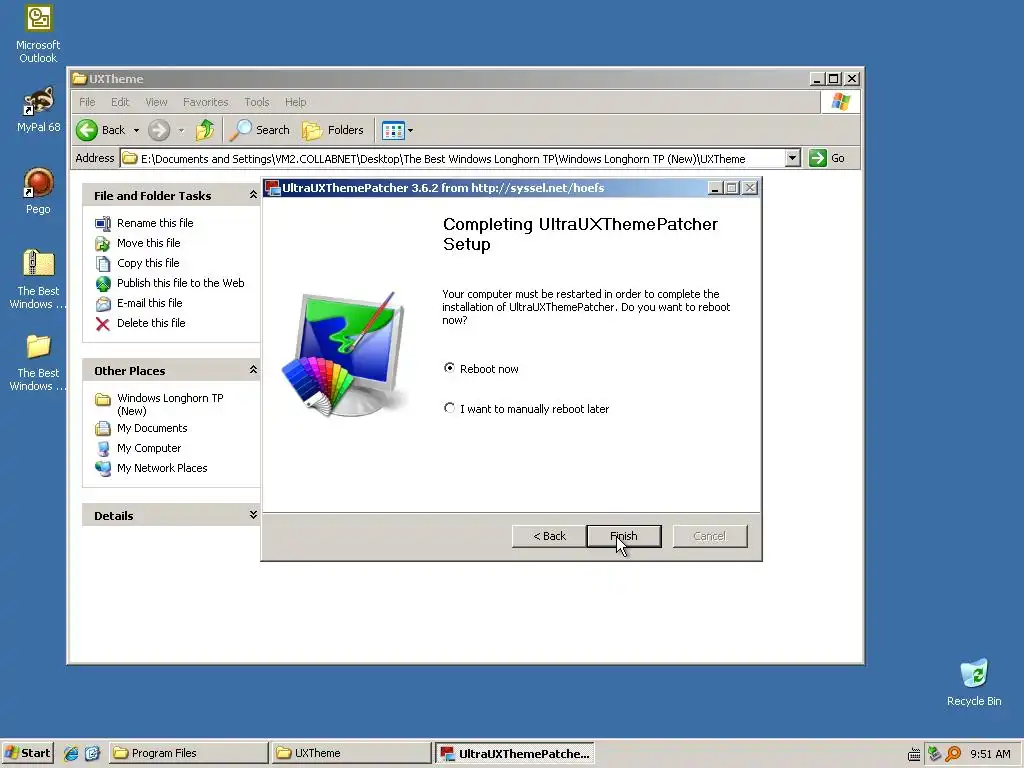Click the magnifier tray icon

pyautogui.click(x=953, y=754)
